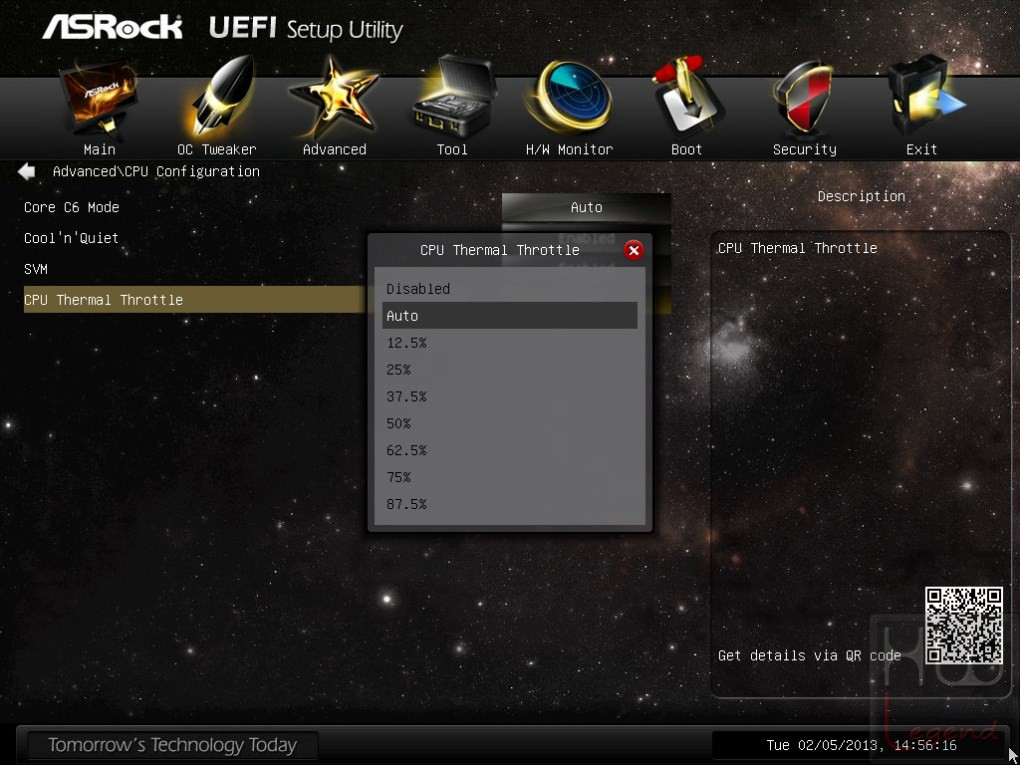Open the Security tab label

point(805,150)
